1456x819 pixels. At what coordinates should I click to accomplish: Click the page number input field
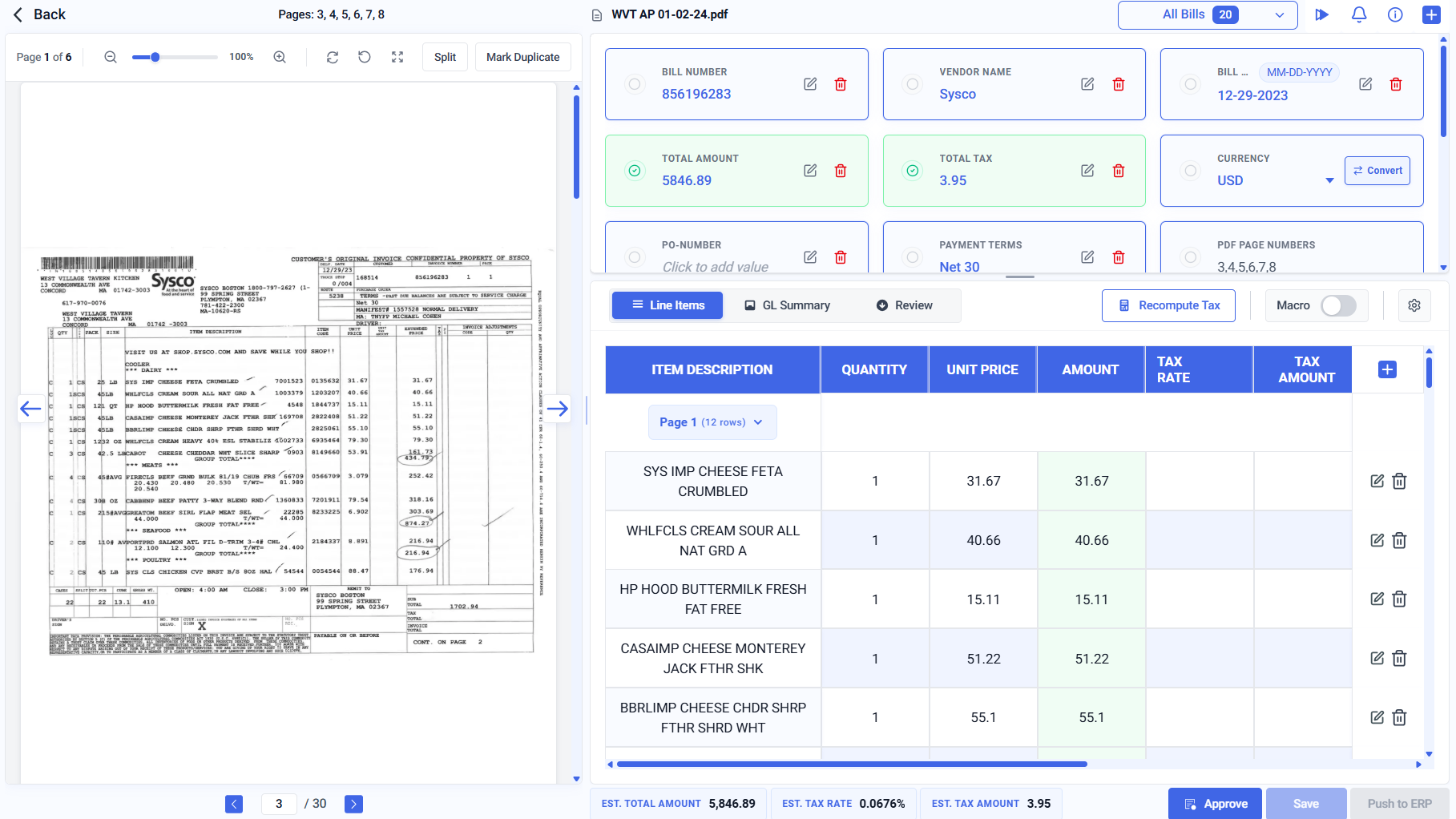pyautogui.click(x=279, y=804)
